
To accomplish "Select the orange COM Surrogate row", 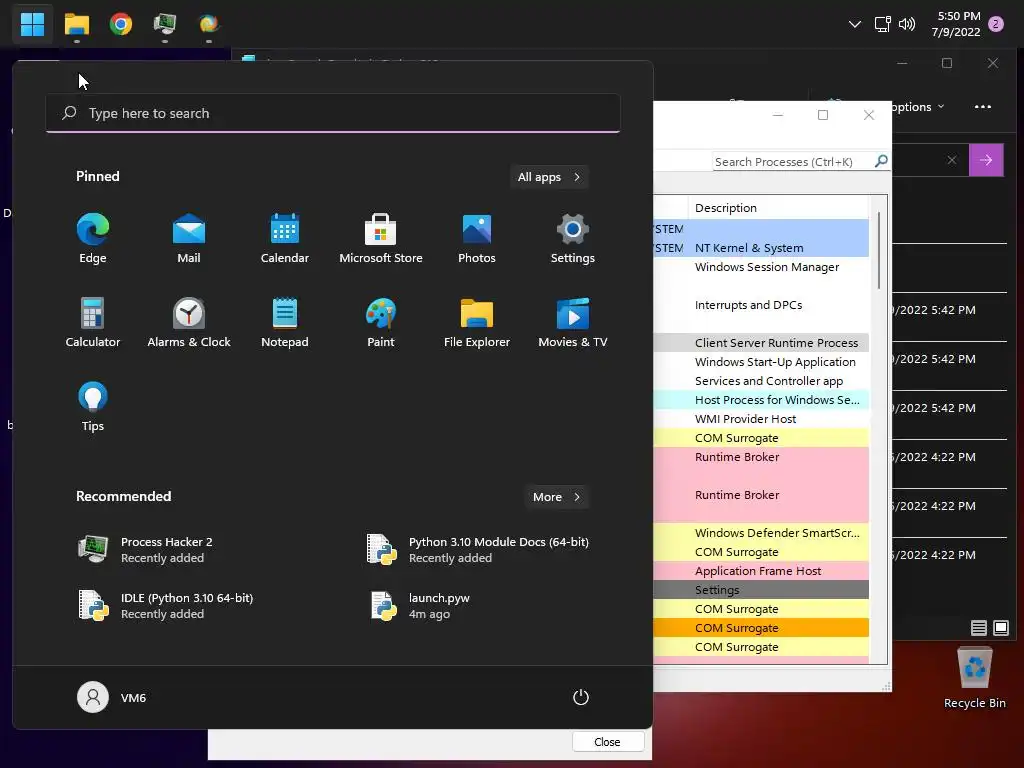I will (761, 628).
